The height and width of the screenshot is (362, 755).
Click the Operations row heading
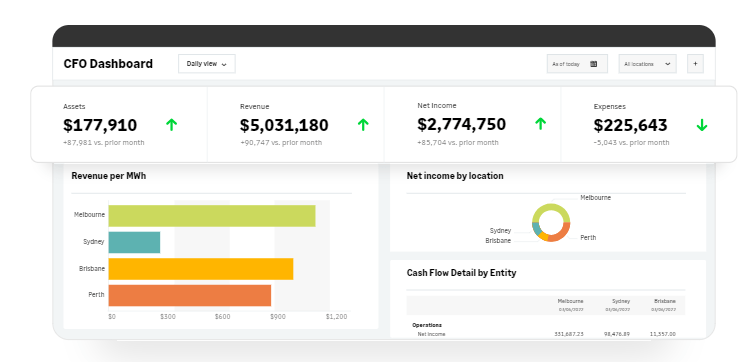tap(427, 325)
